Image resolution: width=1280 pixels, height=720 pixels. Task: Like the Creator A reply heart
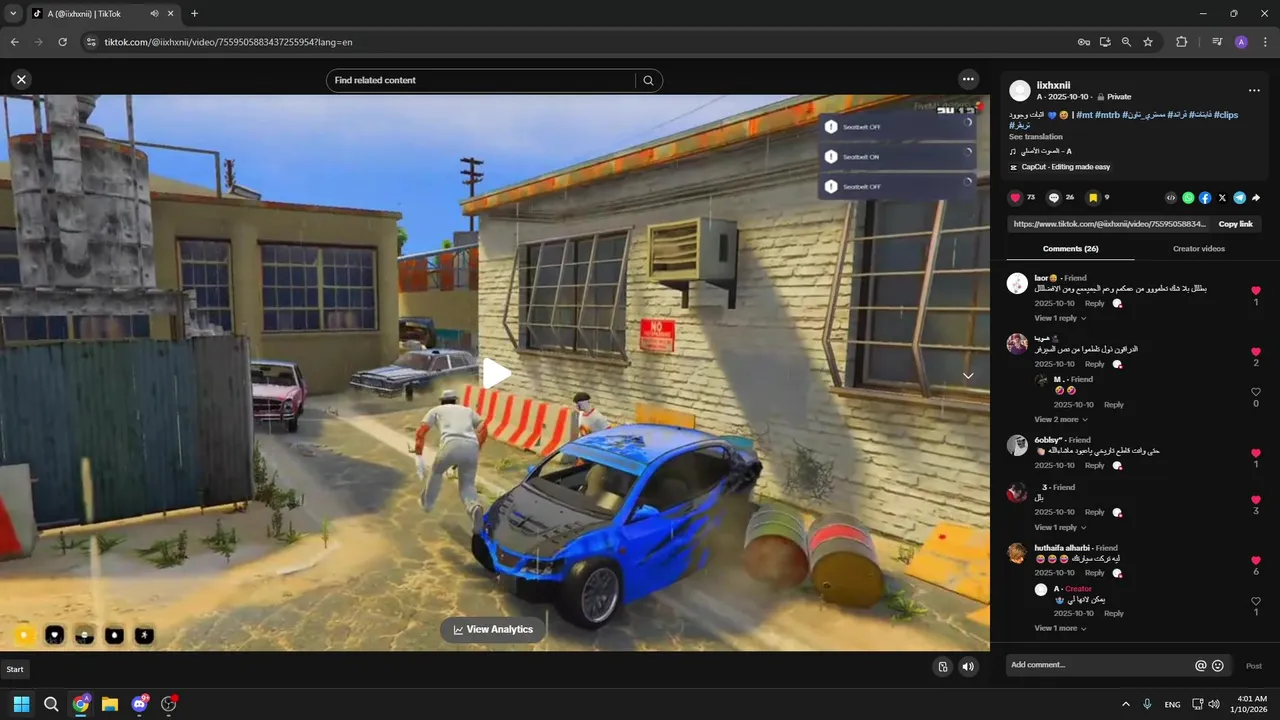click(x=1256, y=601)
